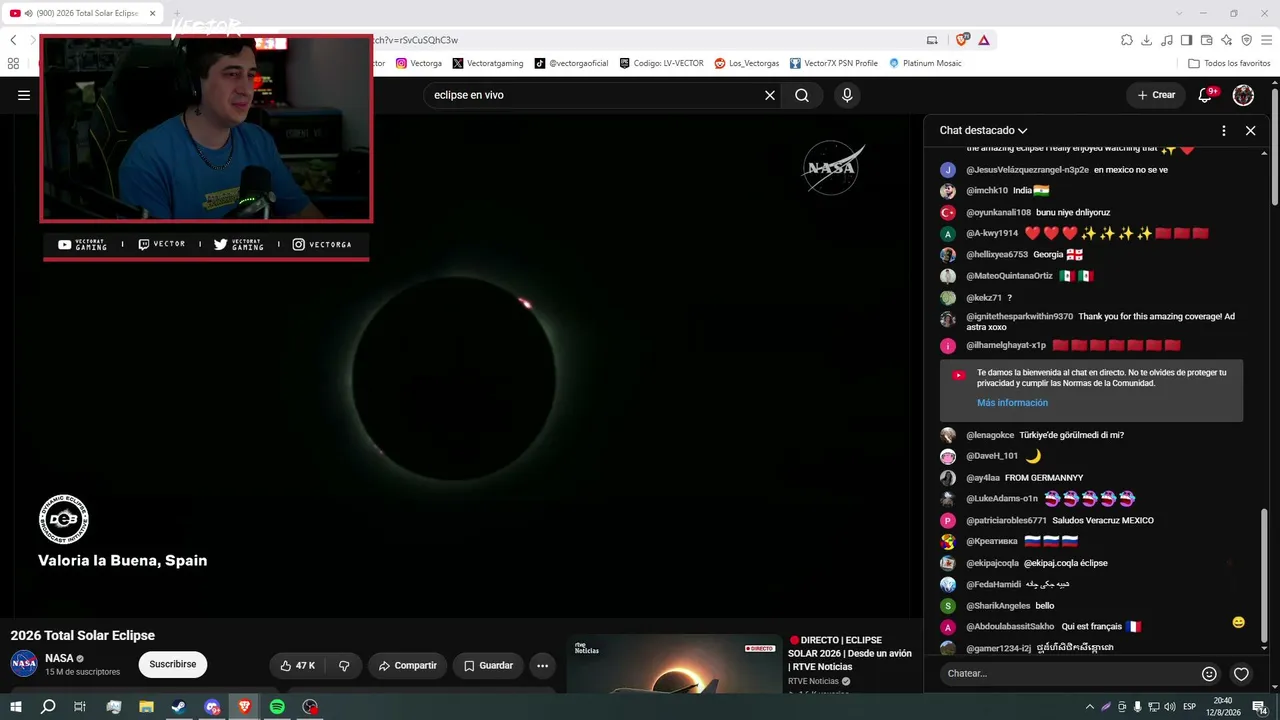Click the YouTube search magnifier button

(802, 95)
